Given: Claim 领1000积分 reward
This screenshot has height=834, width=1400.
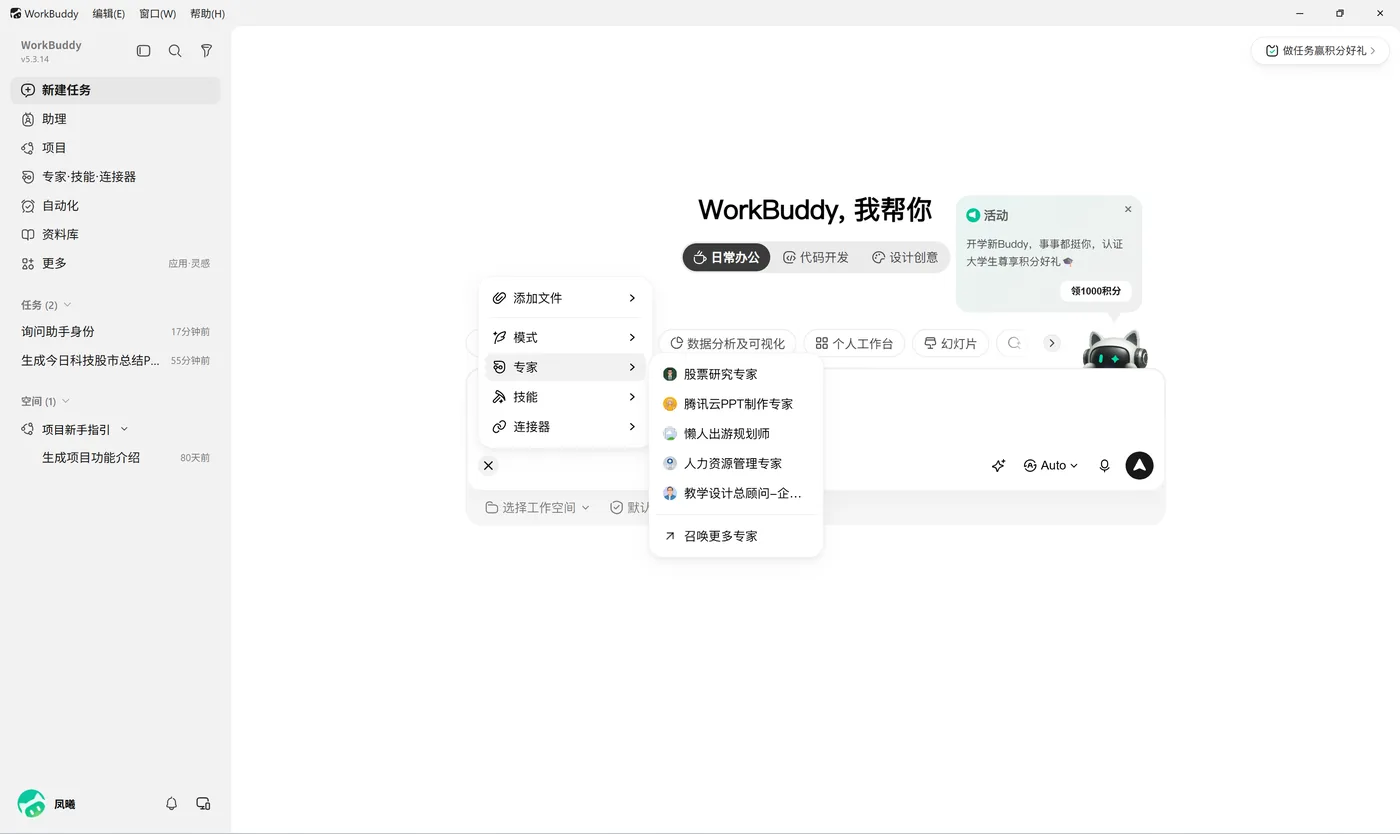Looking at the screenshot, I should [x=1096, y=291].
